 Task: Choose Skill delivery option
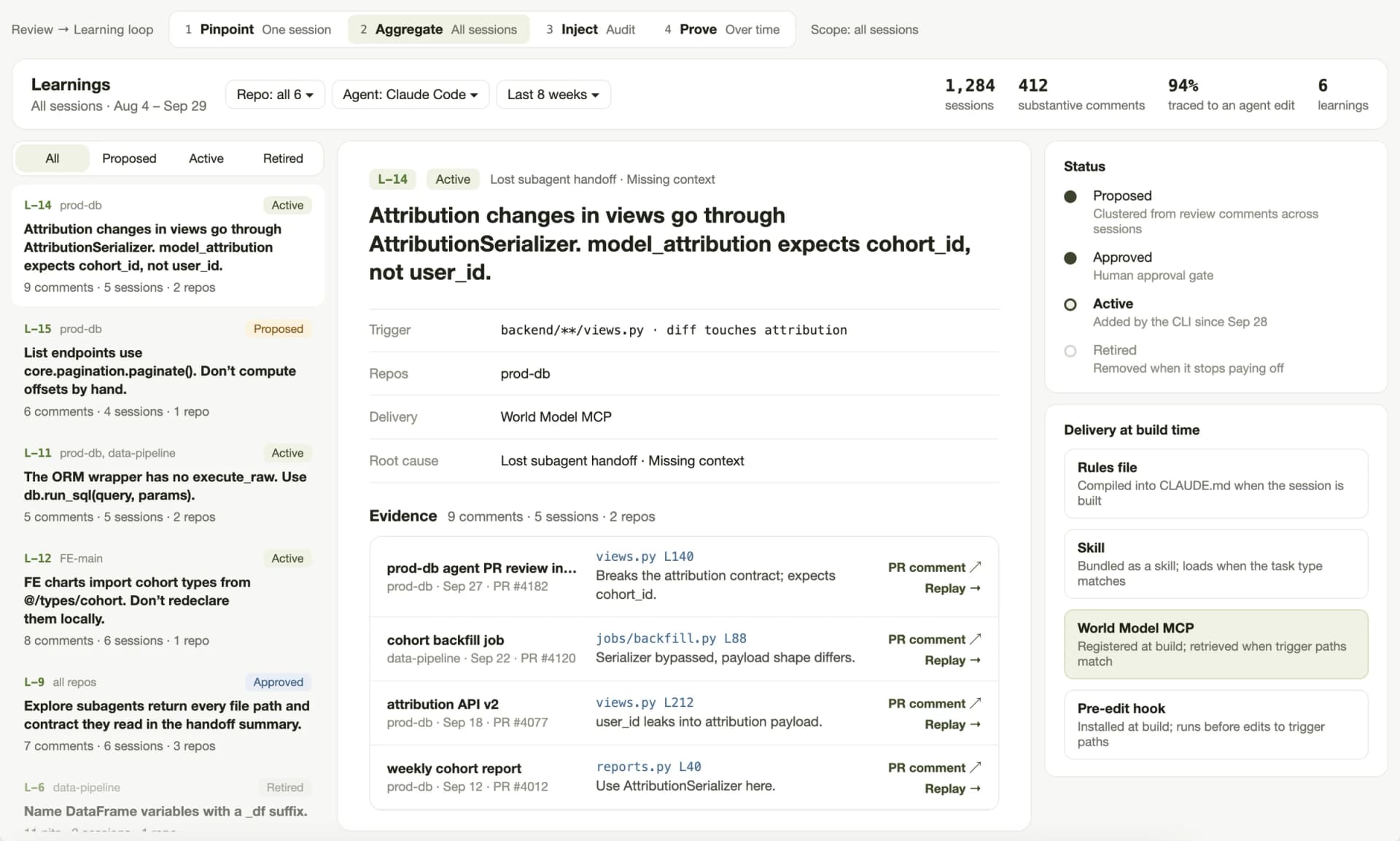click(x=1216, y=564)
